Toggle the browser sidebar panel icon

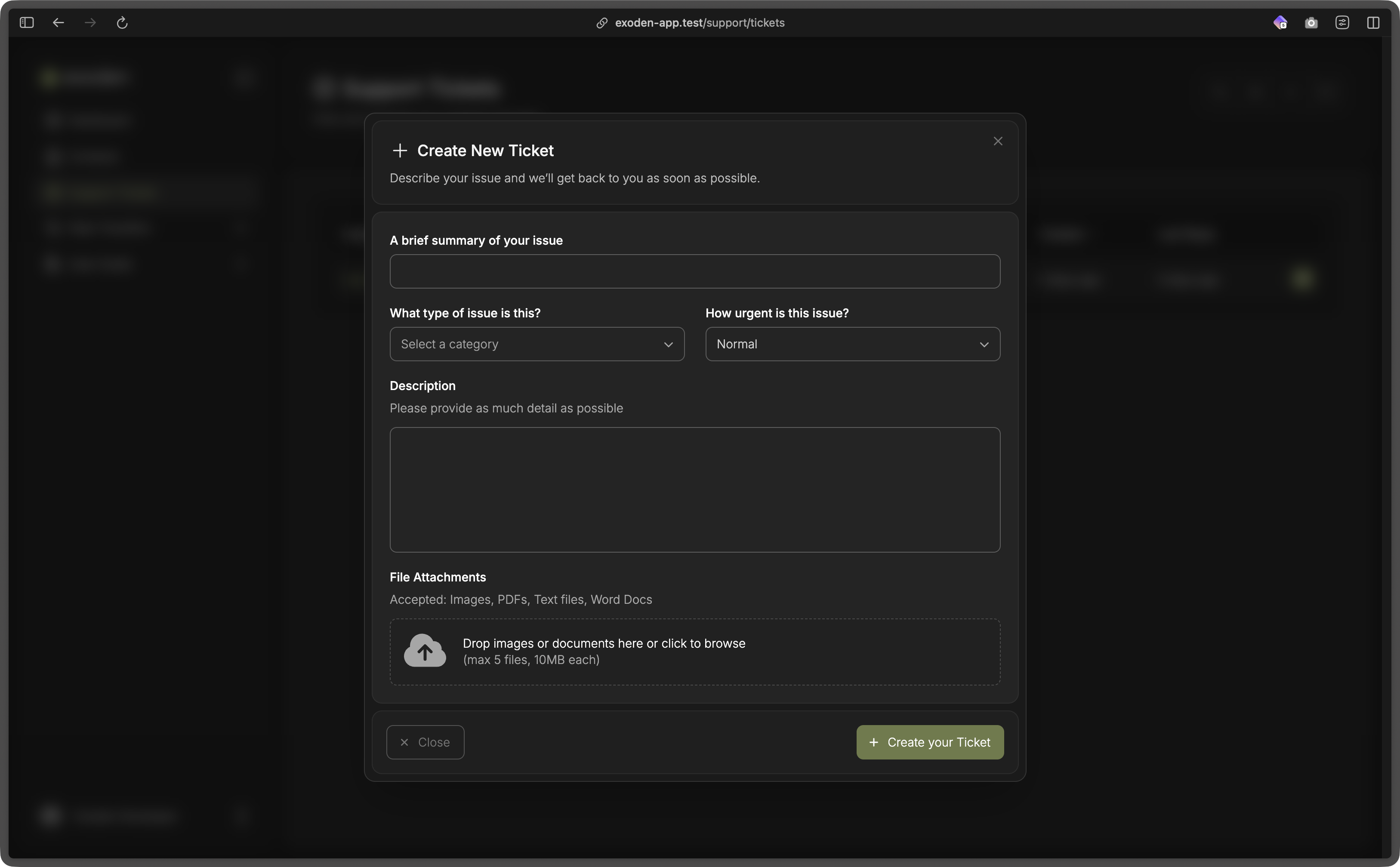coord(26,23)
